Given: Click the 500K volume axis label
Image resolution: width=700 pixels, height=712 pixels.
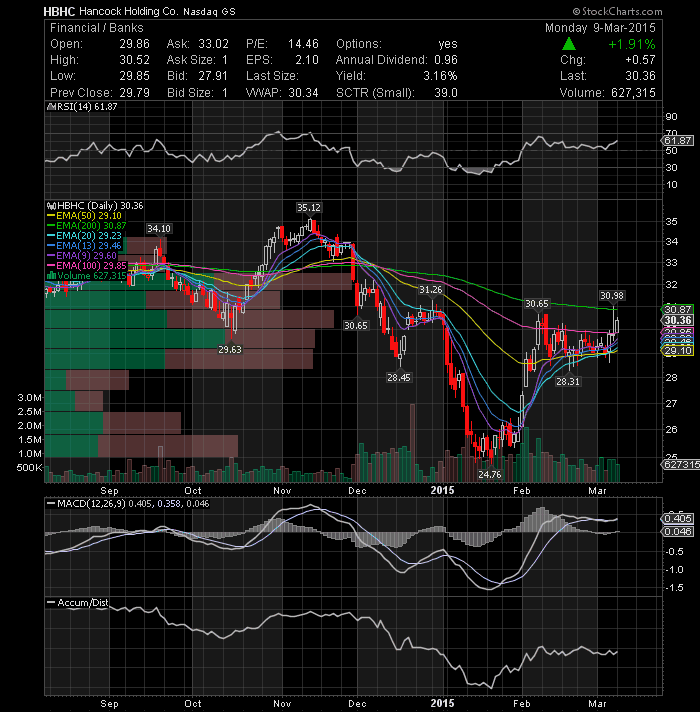Looking at the screenshot, I should point(30,467).
